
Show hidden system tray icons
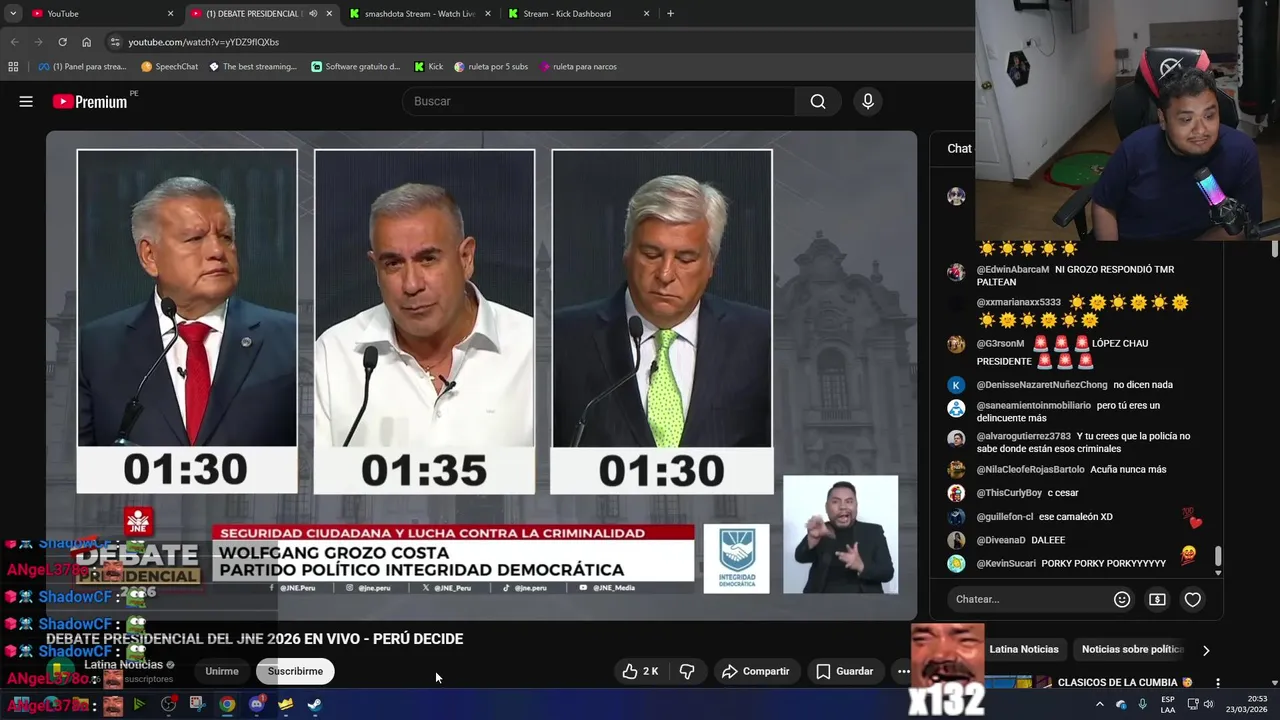(x=1099, y=704)
